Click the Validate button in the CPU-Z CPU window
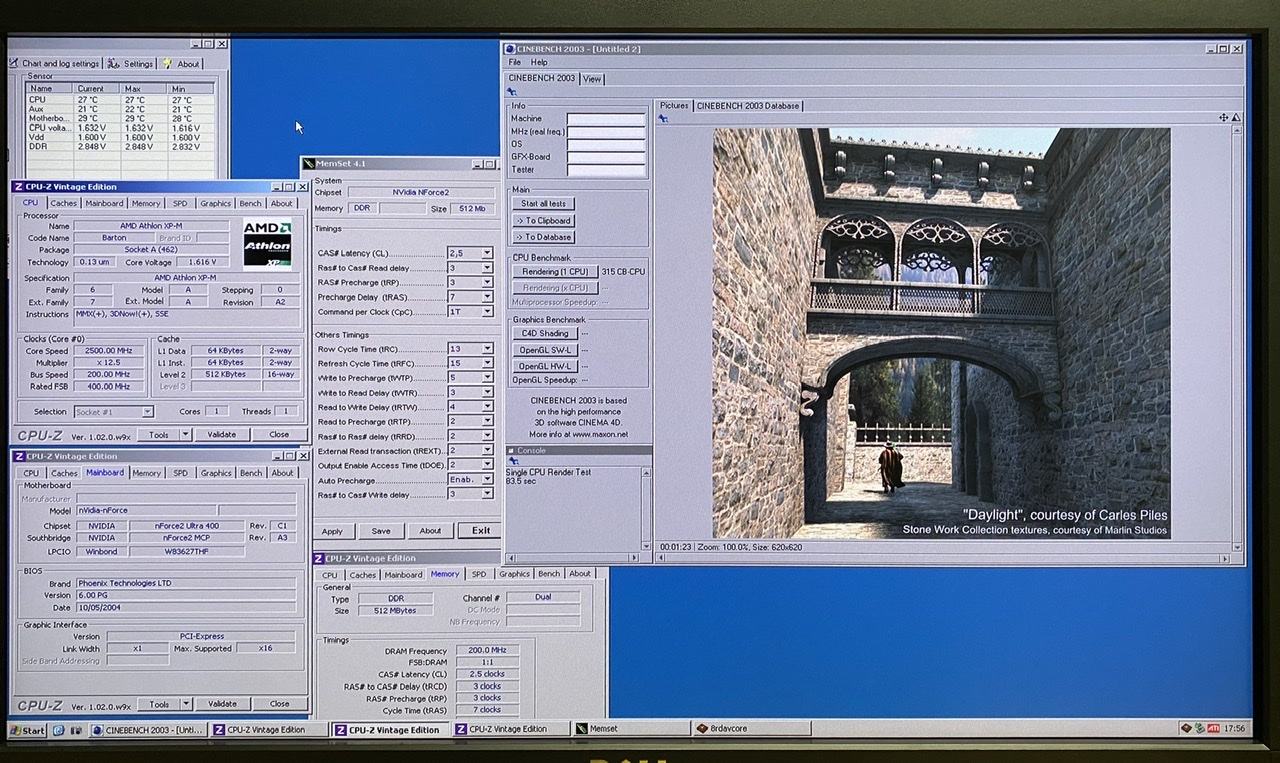This screenshot has width=1280, height=763. coord(222,435)
